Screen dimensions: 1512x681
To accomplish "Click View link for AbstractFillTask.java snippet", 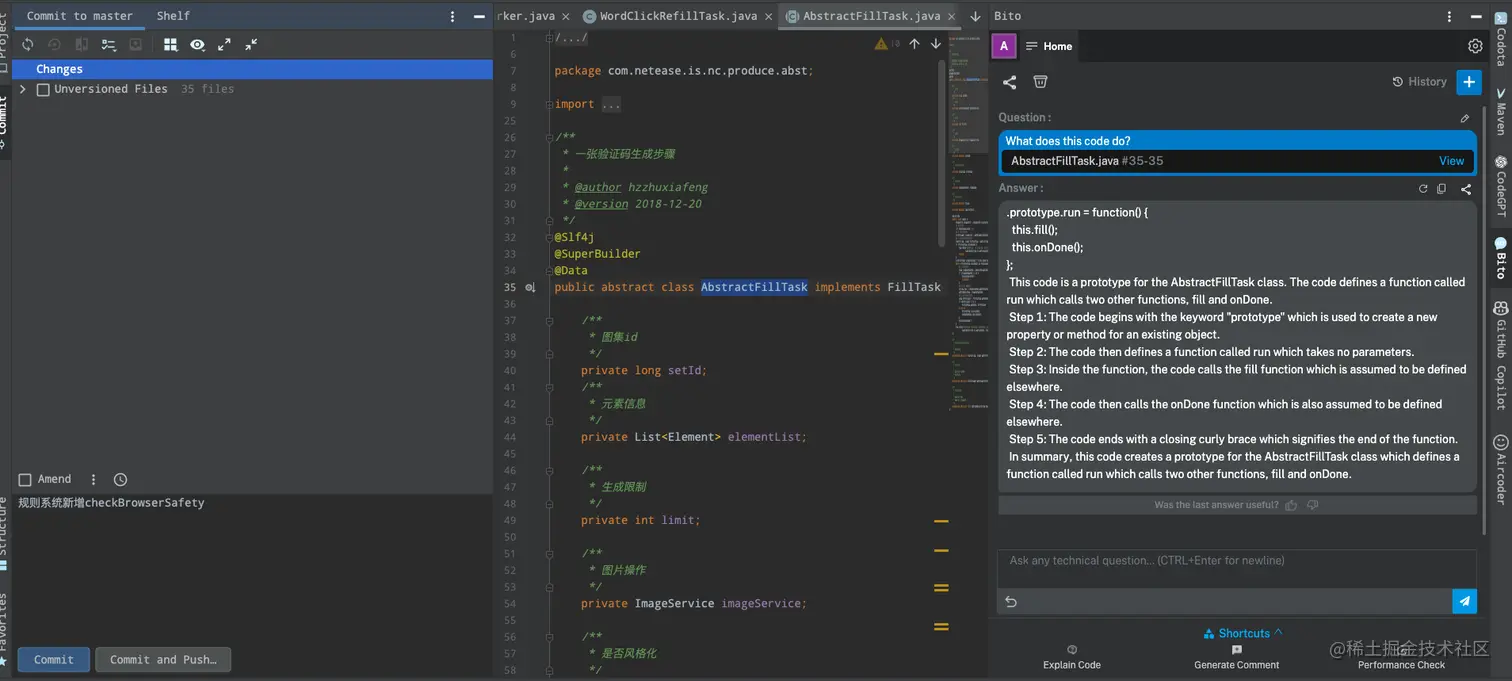I will [1451, 161].
